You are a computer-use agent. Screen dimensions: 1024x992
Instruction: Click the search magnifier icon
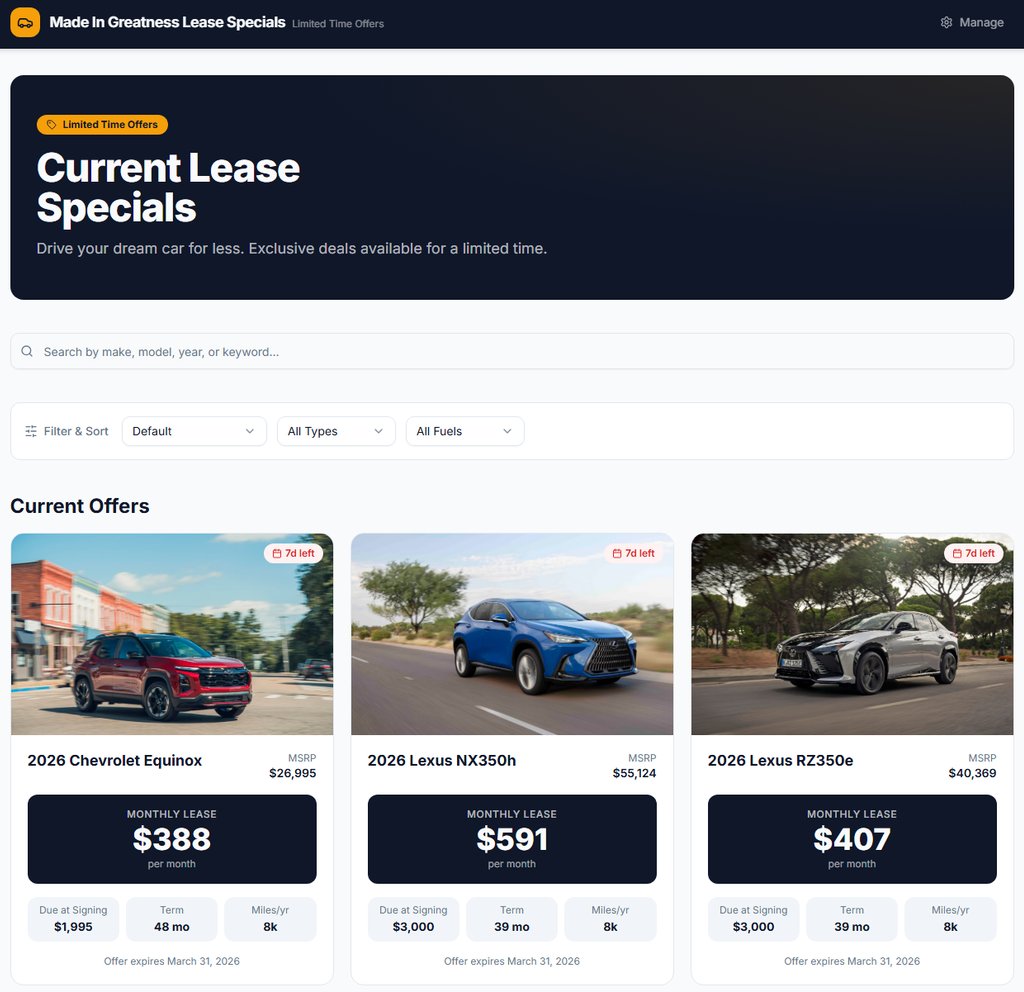coord(27,351)
